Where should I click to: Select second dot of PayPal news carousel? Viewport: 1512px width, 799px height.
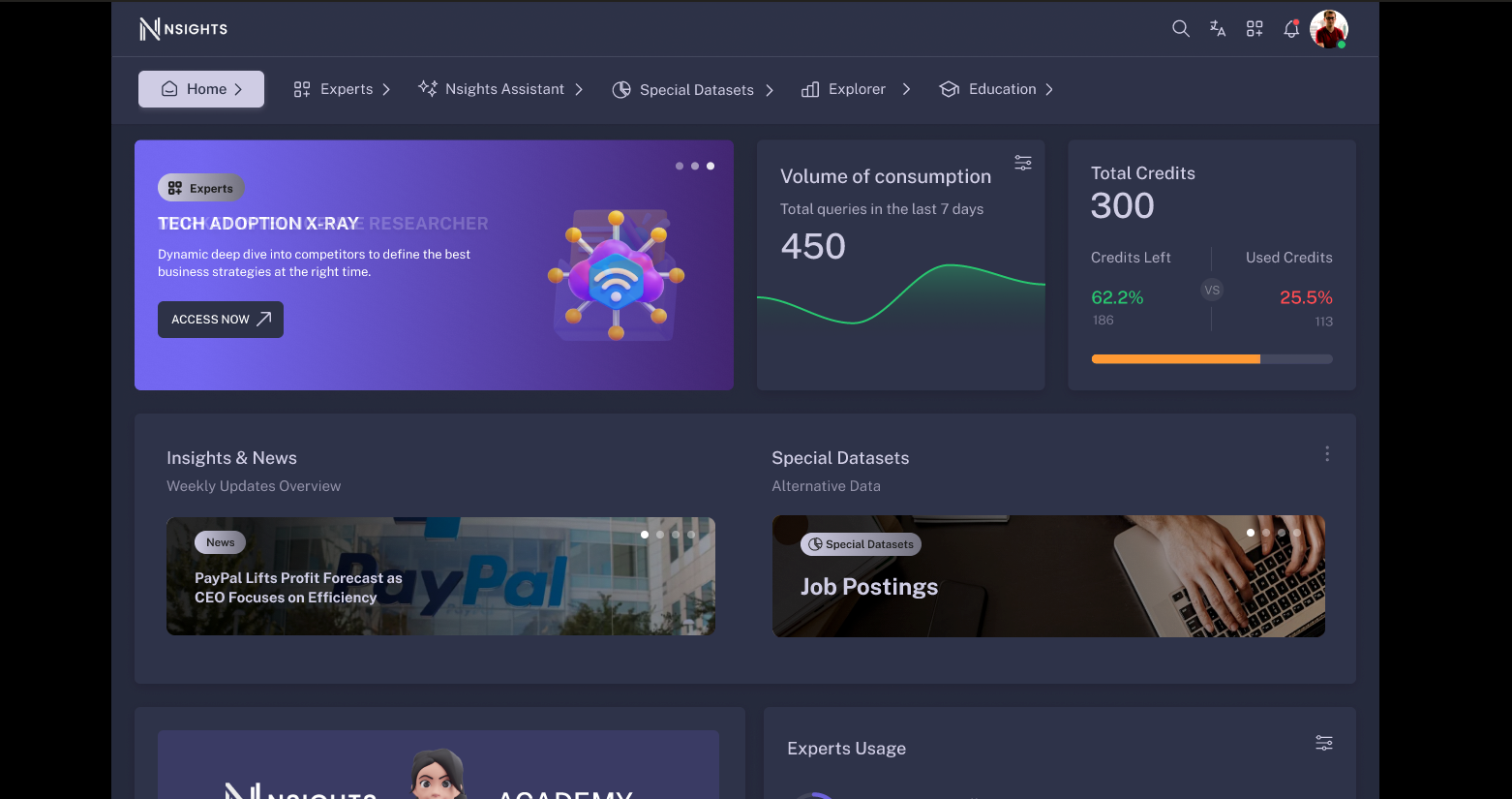(x=660, y=535)
